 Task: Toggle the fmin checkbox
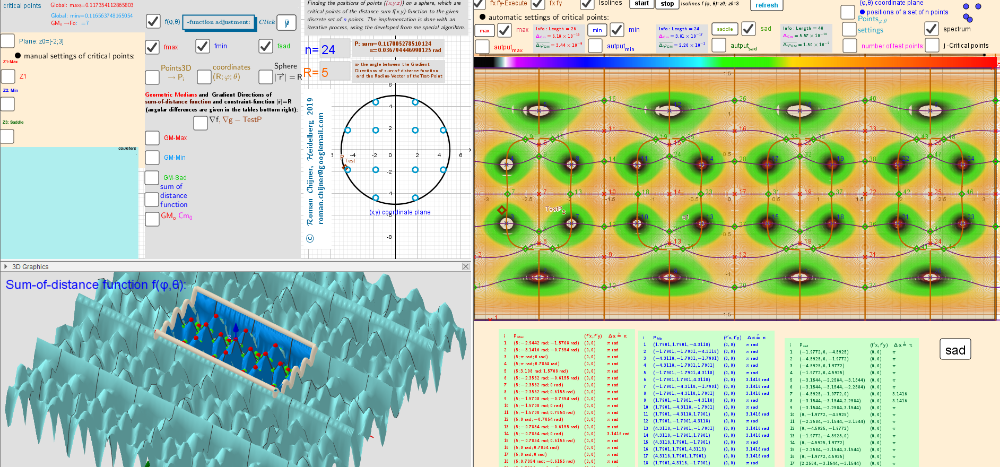point(202,47)
